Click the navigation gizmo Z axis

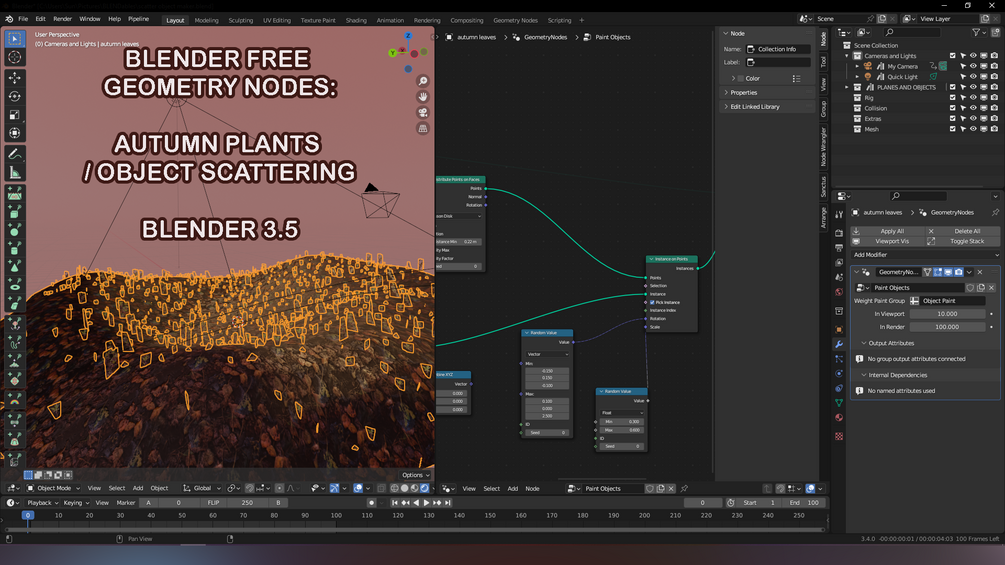pos(408,36)
